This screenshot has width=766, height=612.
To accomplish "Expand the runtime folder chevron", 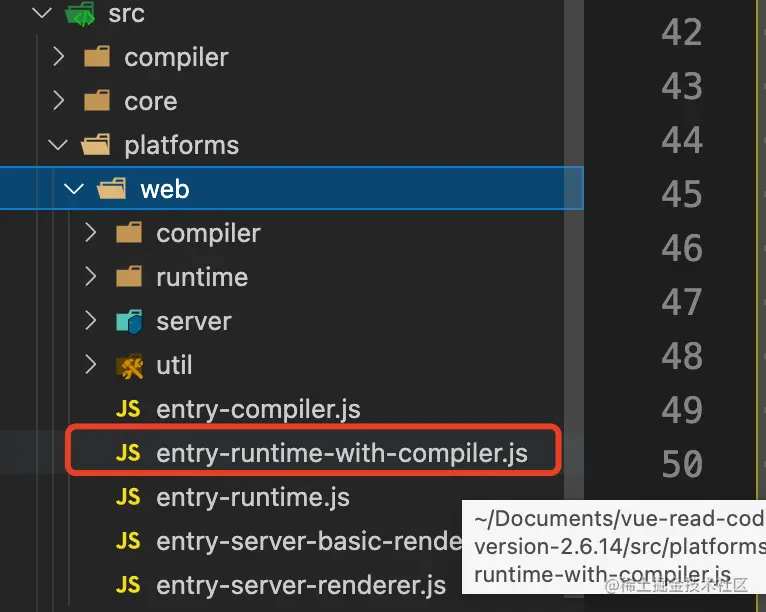I will click(91, 277).
